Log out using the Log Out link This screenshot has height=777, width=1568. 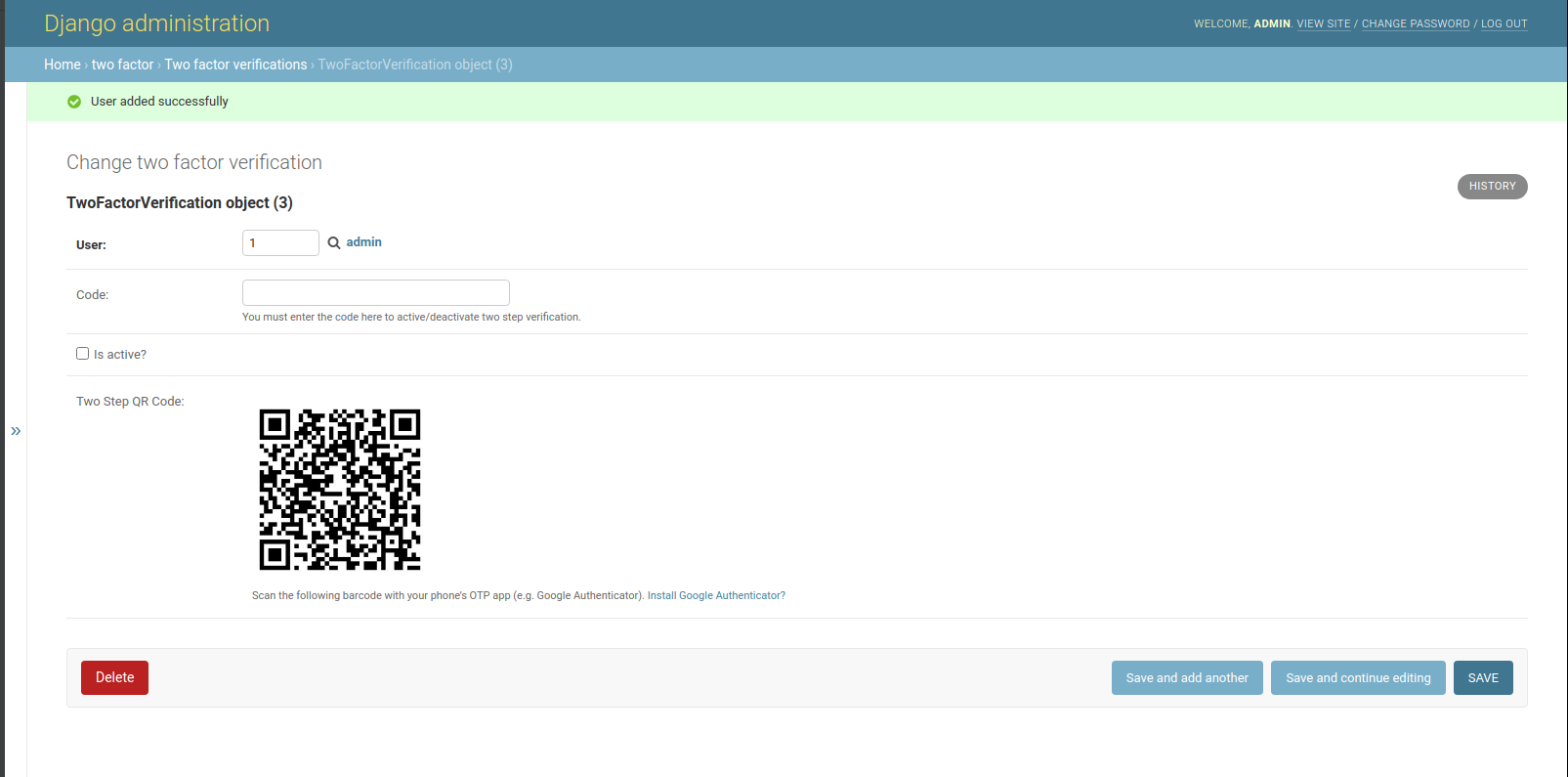(x=1504, y=23)
